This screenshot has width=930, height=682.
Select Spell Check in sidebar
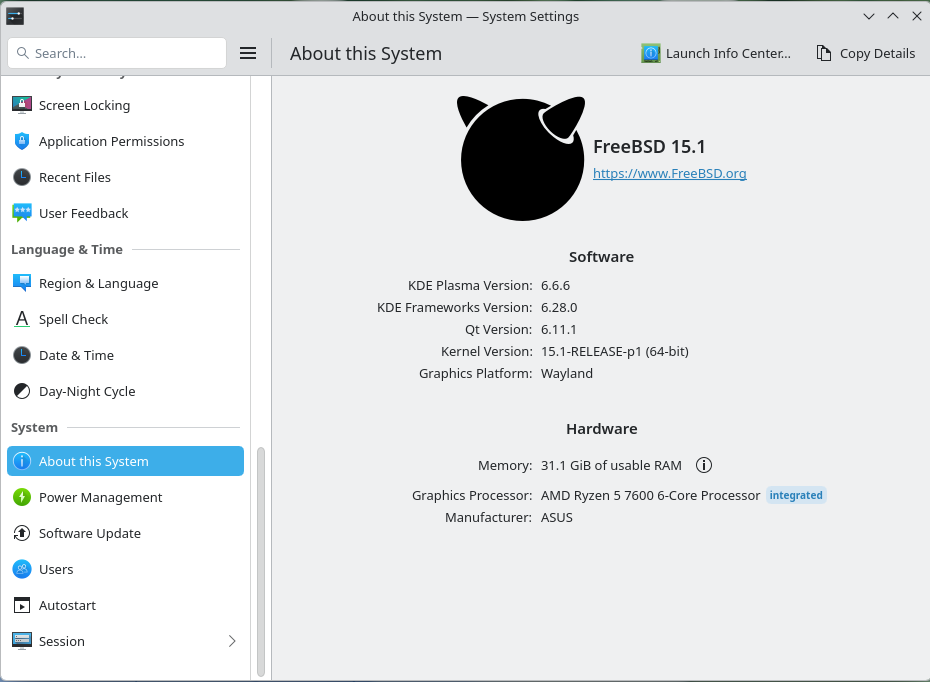point(125,319)
